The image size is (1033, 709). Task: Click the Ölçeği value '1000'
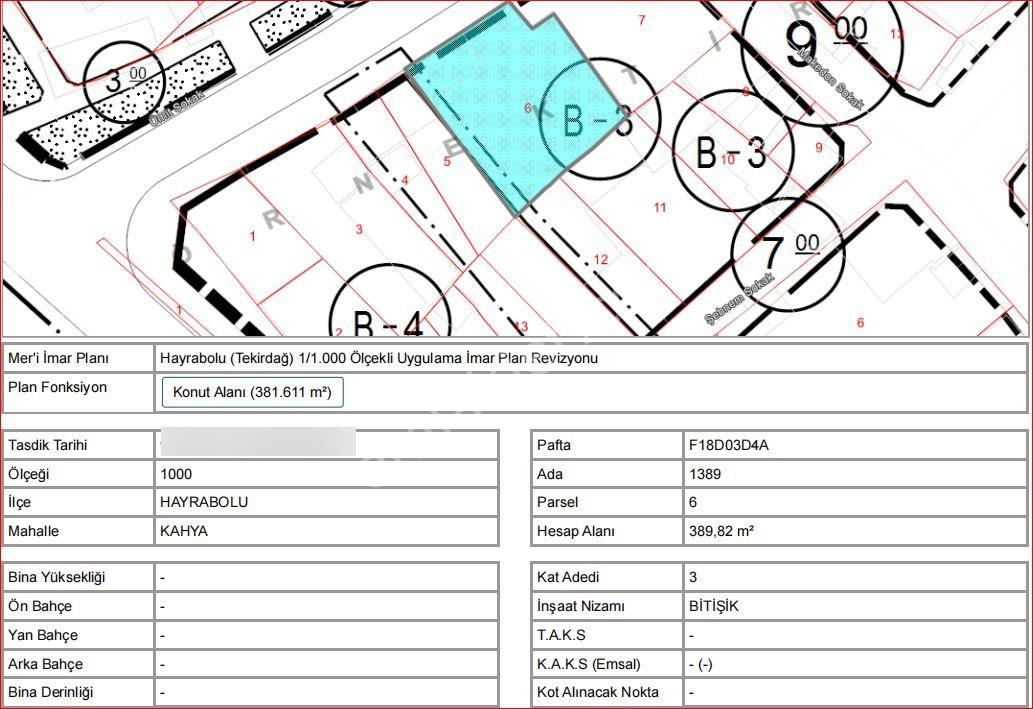176,474
